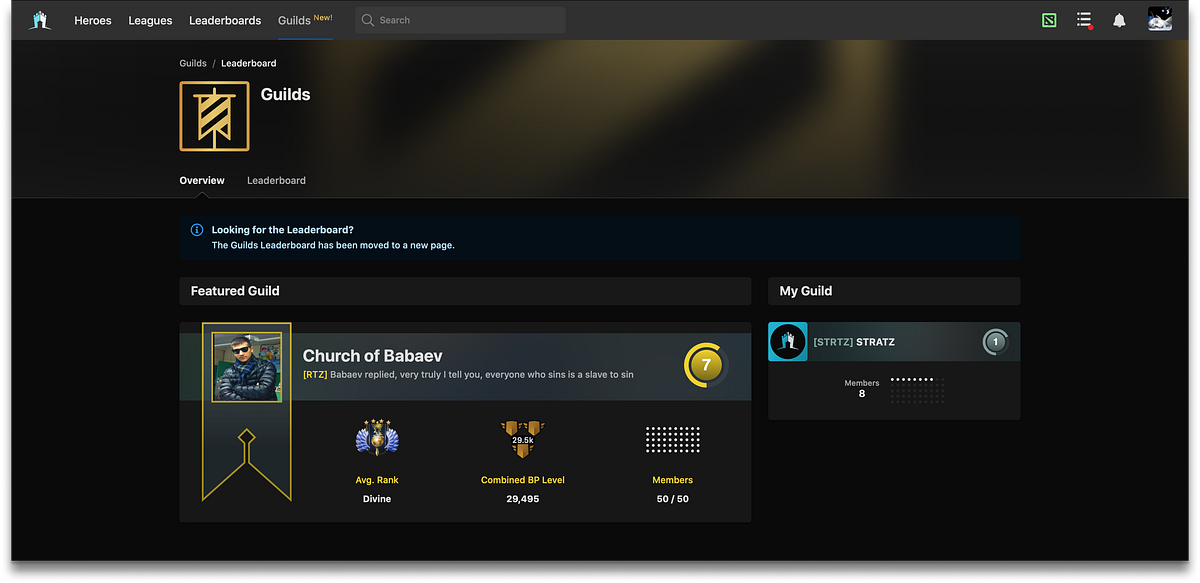
Task: Open the Leagues menu item
Action: [x=150, y=20]
